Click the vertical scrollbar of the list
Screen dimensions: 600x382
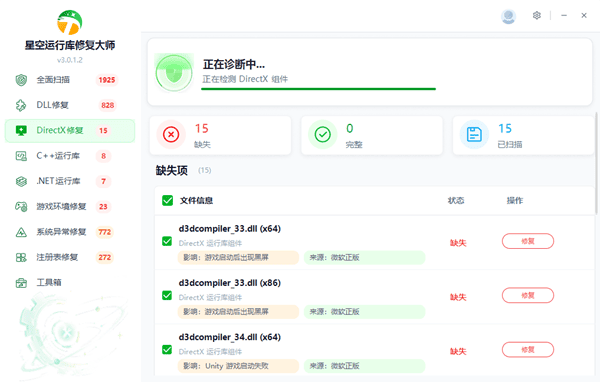tap(596, 164)
